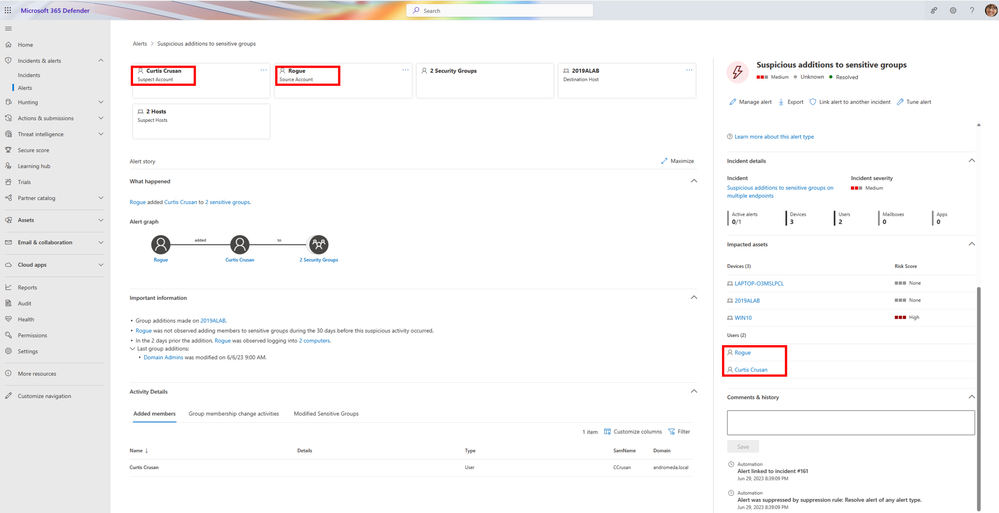Viewport: 999px width, 513px height.
Task: Select the 2 Security Groups card
Action: tap(485, 80)
